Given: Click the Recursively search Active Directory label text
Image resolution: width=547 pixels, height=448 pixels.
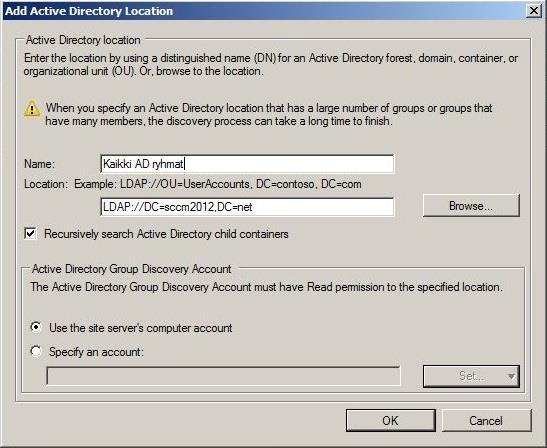Looking at the screenshot, I should coord(166,234).
